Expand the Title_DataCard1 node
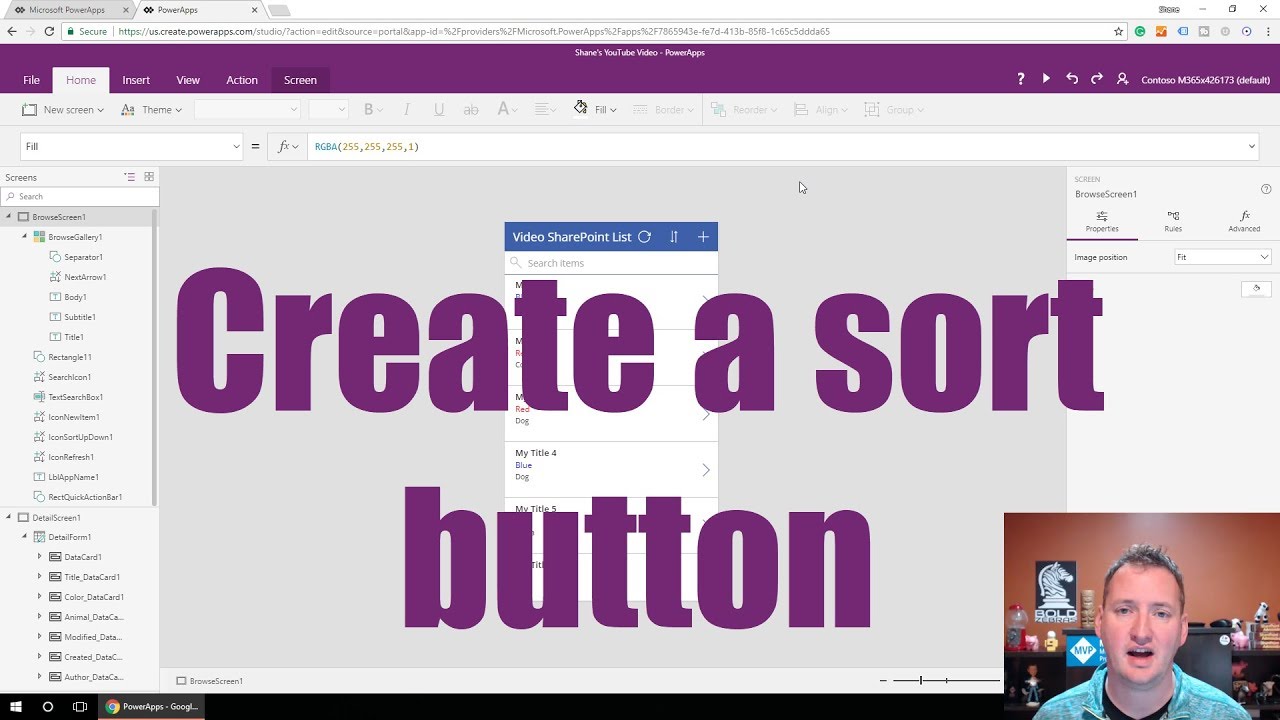The height and width of the screenshot is (720, 1280). [40, 577]
